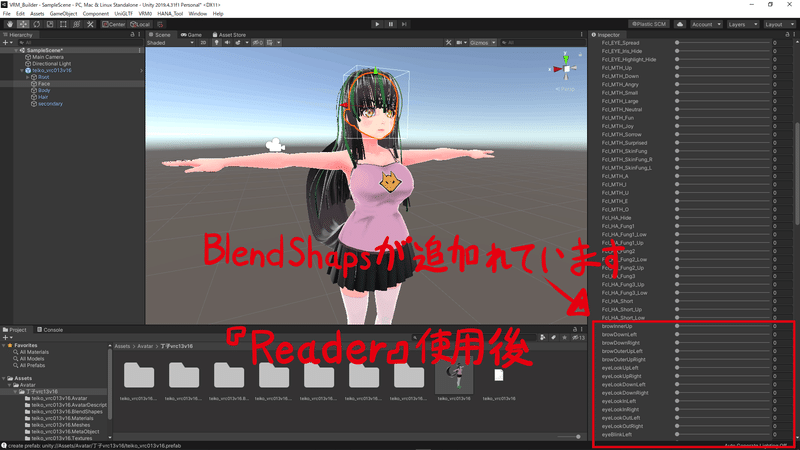Lock the Hierarchy panel
This screenshot has height=450, width=800.
[133, 35]
